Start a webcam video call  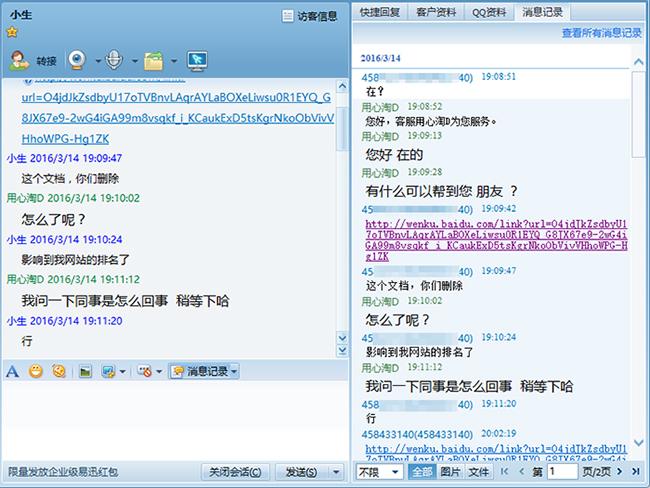[x=77, y=60]
